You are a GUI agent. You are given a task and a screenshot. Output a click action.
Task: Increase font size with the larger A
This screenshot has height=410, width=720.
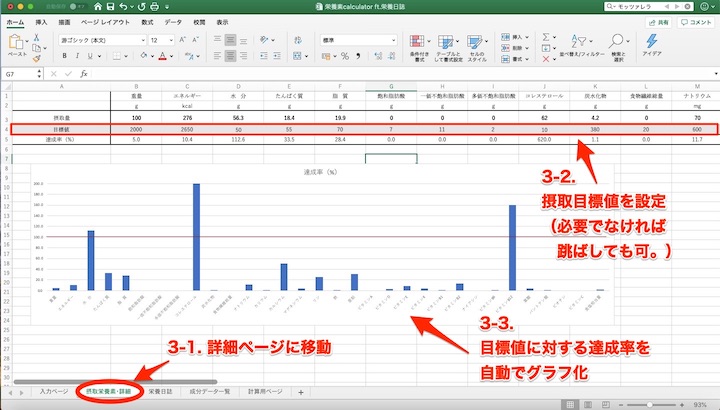pos(182,40)
